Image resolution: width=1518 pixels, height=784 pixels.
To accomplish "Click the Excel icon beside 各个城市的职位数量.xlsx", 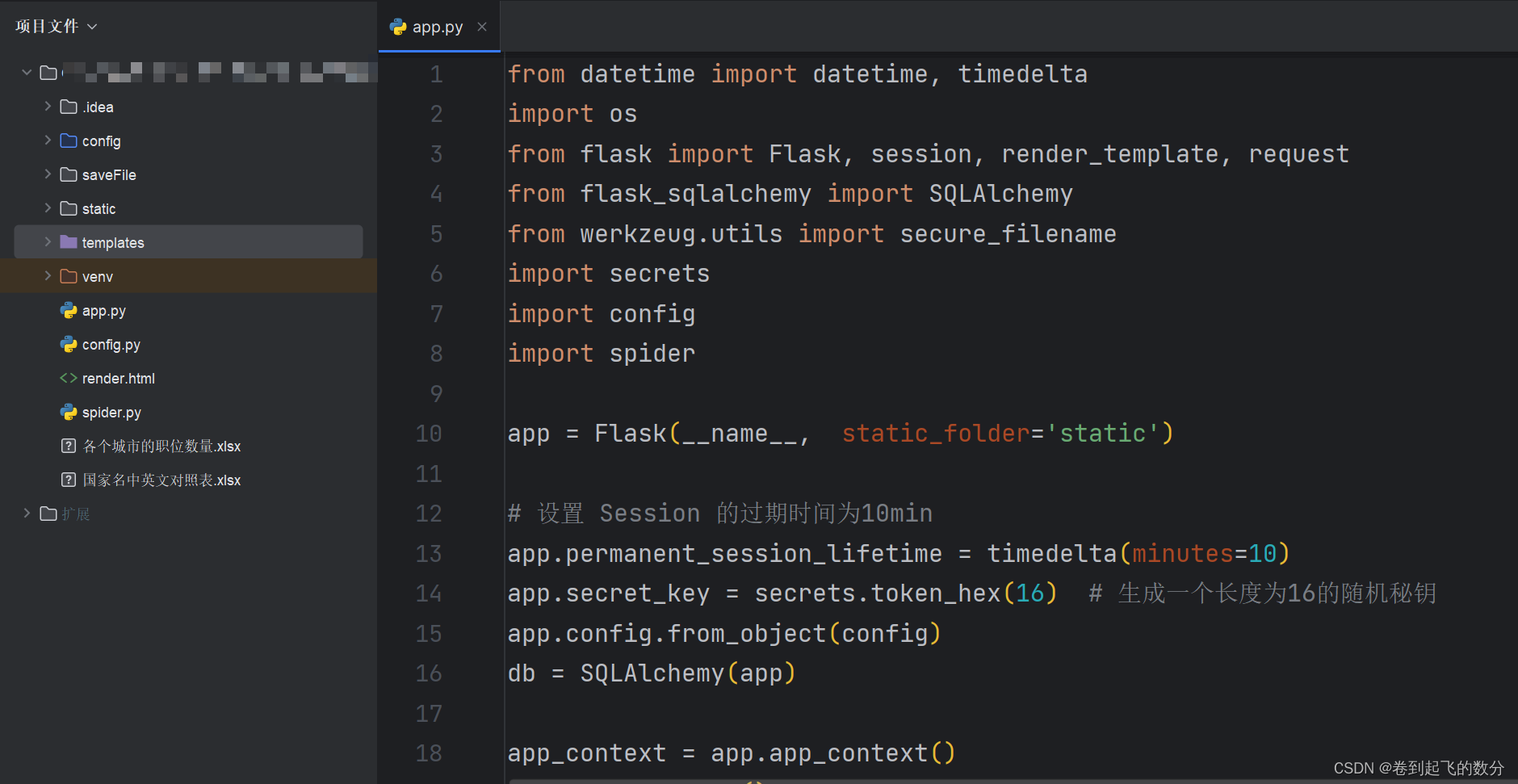I will [69, 446].
